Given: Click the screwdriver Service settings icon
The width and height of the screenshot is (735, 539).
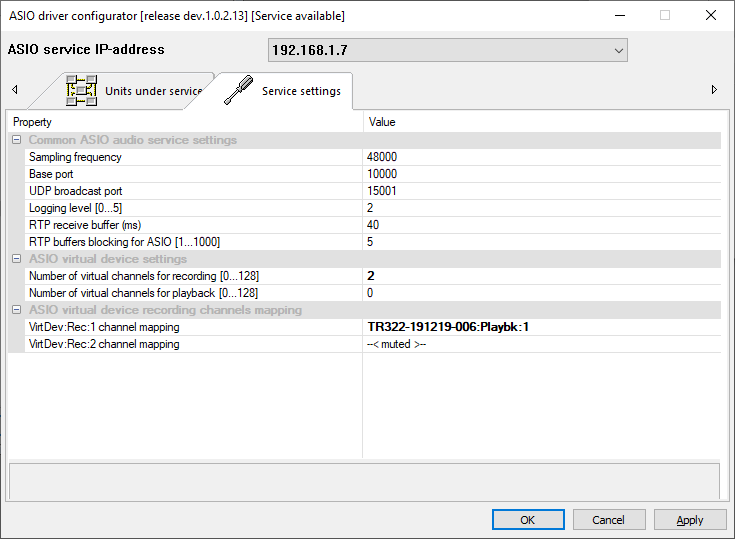Looking at the screenshot, I should pyautogui.click(x=239, y=90).
